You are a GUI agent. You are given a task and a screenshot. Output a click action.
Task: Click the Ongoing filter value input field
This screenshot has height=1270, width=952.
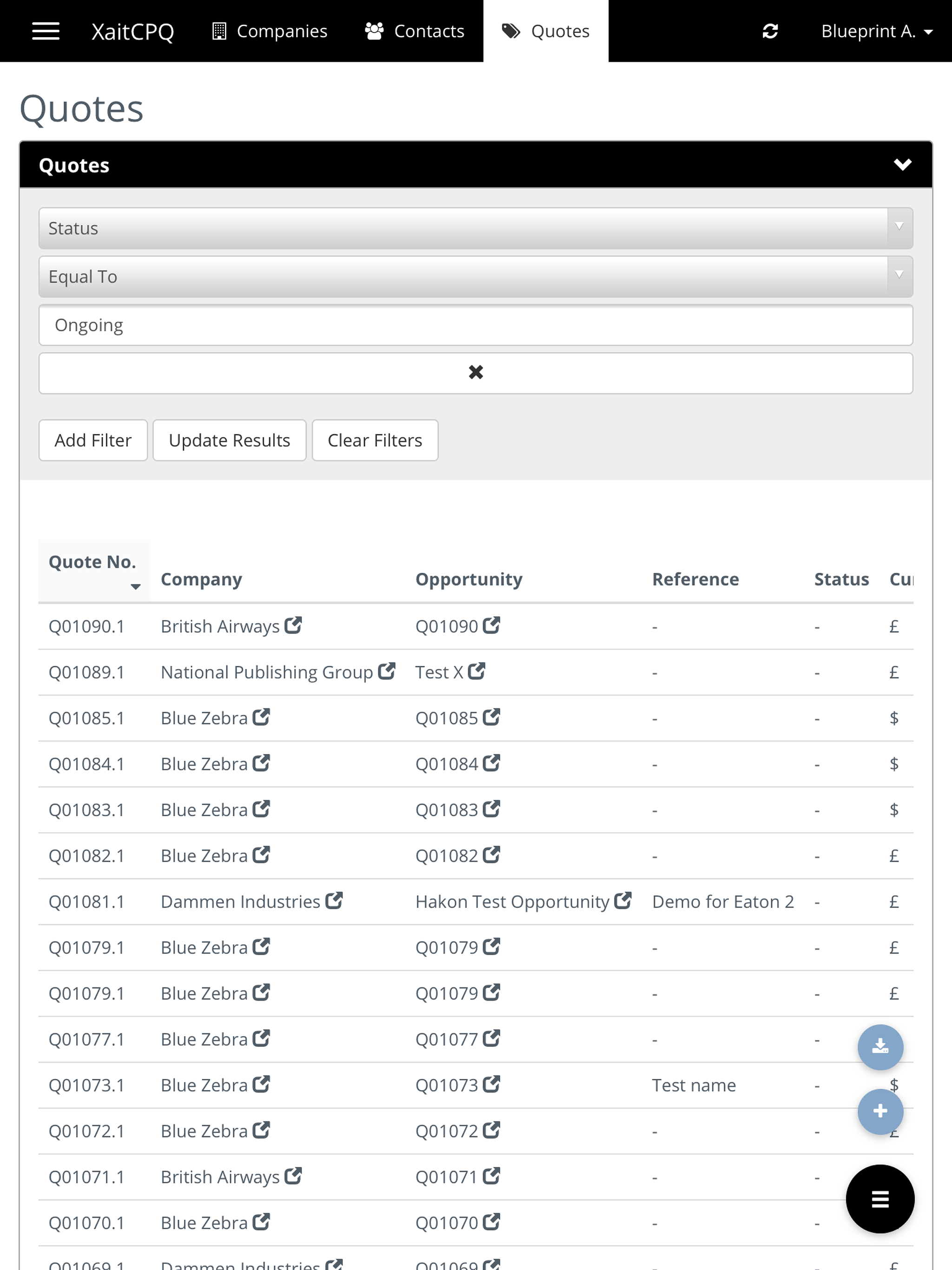(x=476, y=324)
